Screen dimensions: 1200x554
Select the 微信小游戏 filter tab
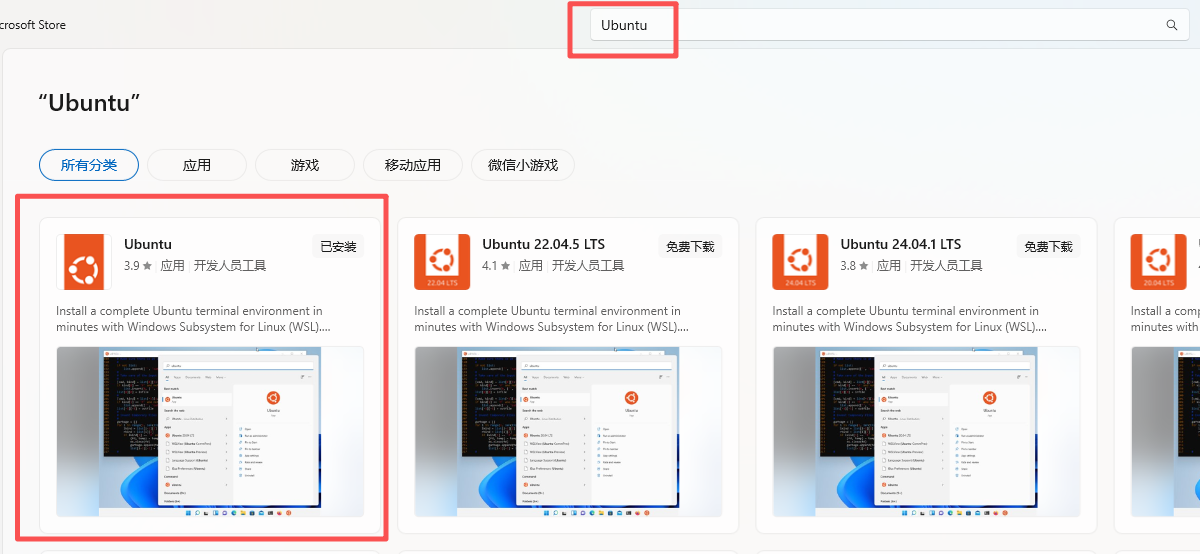coord(523,165)
